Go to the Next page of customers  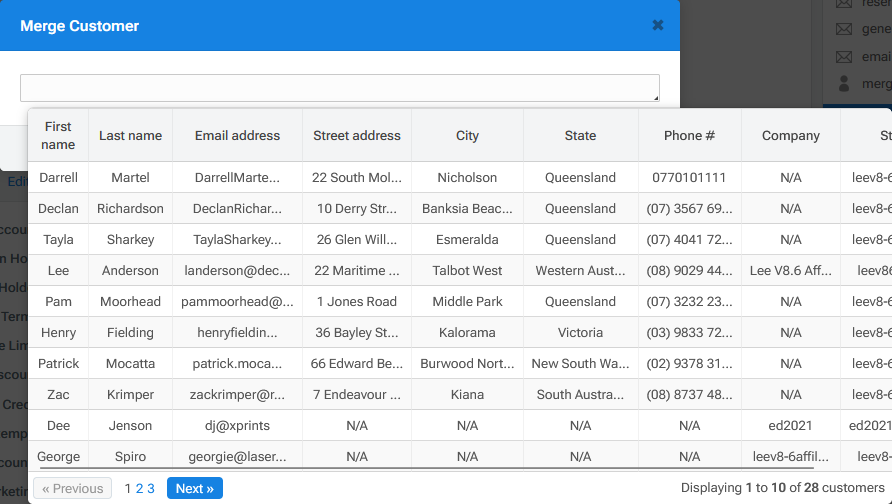click(195, 488)
